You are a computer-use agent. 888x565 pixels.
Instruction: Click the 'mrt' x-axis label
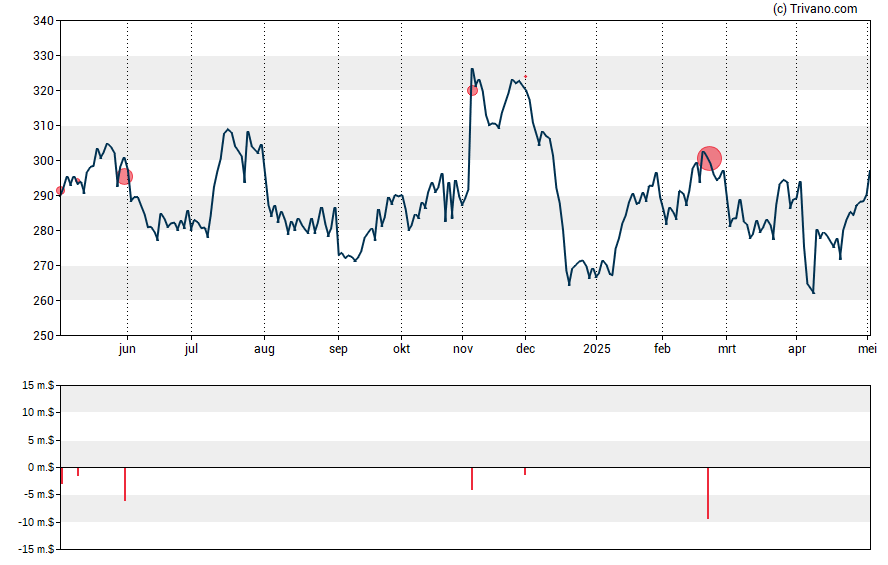click(727, 349)
